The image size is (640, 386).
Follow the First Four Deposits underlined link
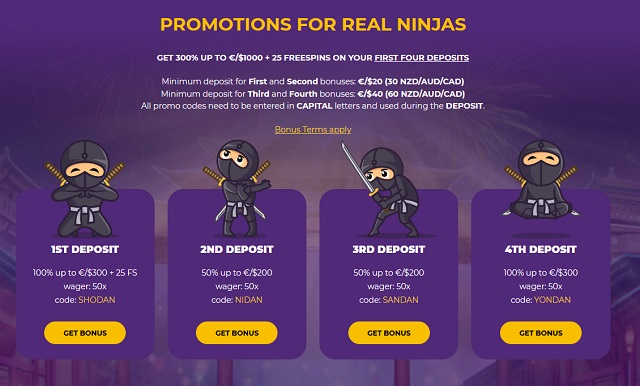(x=422, y=58)
